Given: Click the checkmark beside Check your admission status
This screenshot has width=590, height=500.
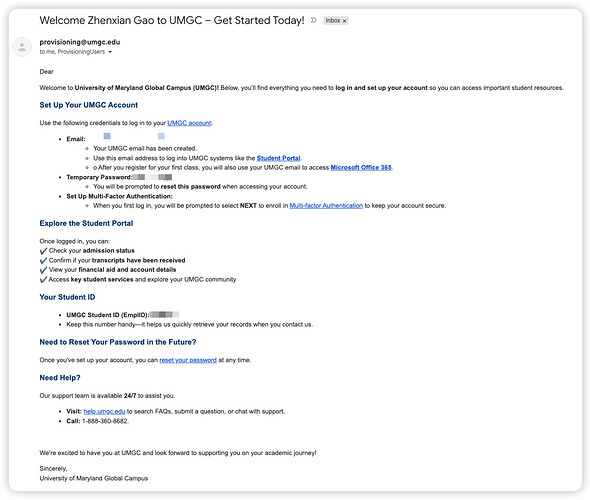Looking at the screenshot, I should pos(43,251).
